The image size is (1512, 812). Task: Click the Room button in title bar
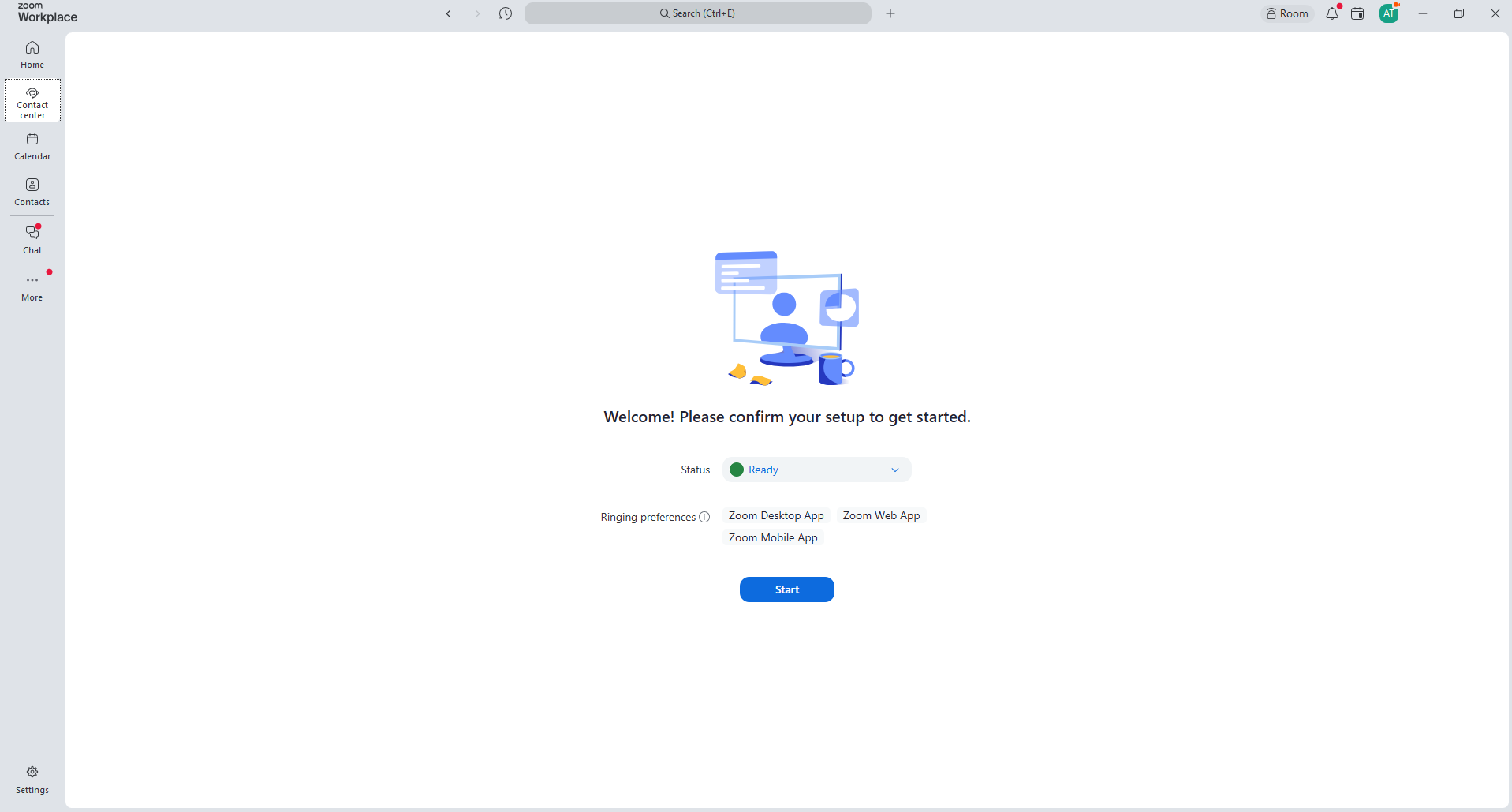pos(1287,13)
